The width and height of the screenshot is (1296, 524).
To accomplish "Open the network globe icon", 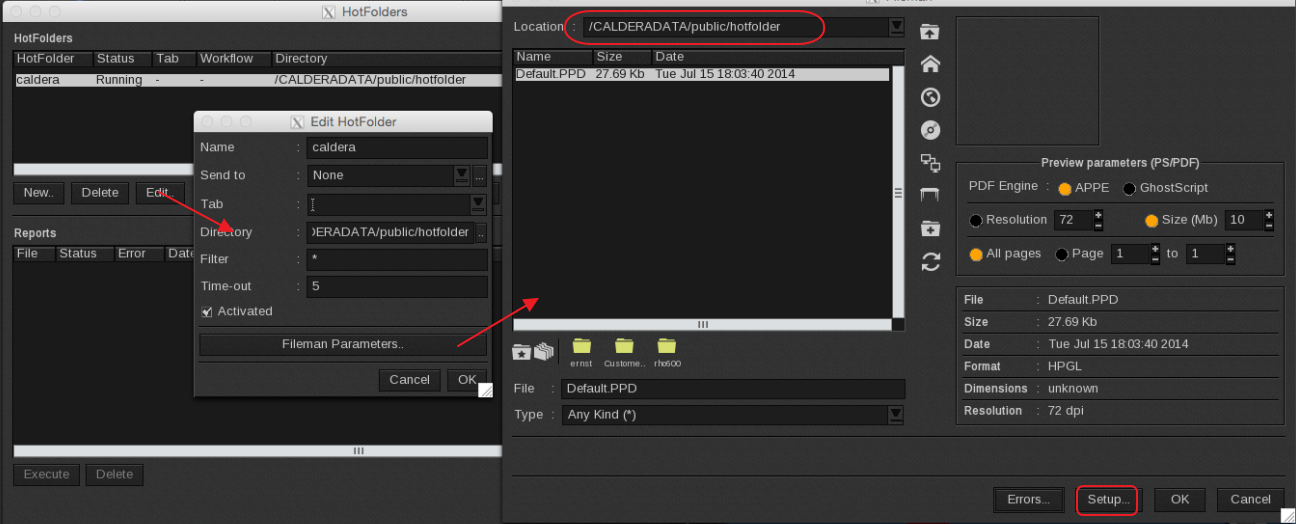I will pos(930,97).
